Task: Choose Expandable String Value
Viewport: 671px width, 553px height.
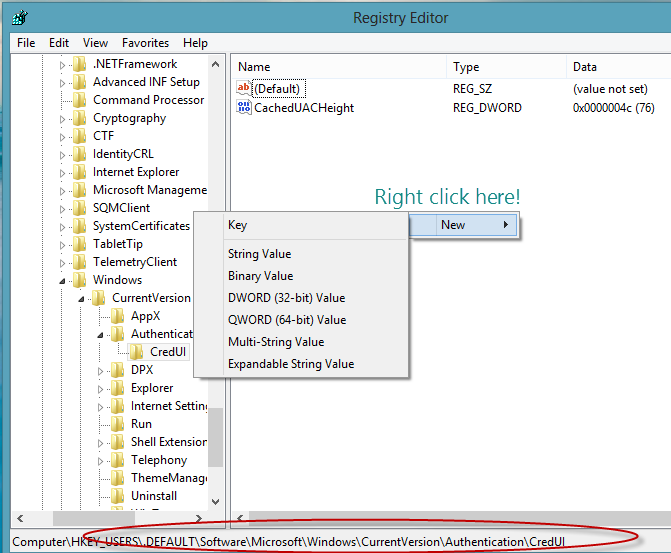Action: 302,364
